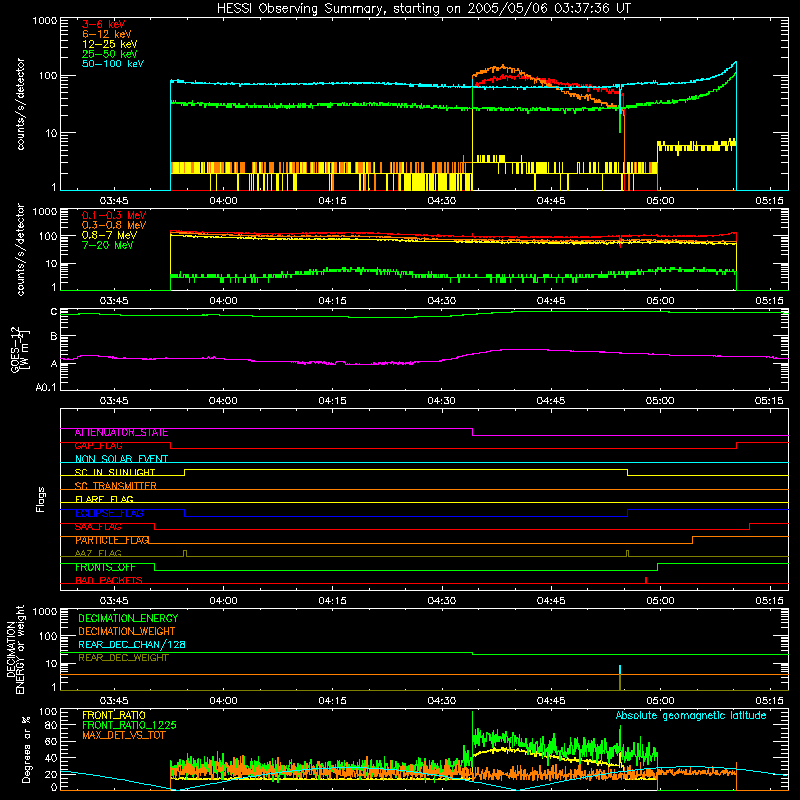The width and height of the screenshot is (800, 800).
Task: Click the 0.3-0.8 MeV legend entry
Action: 114,225
